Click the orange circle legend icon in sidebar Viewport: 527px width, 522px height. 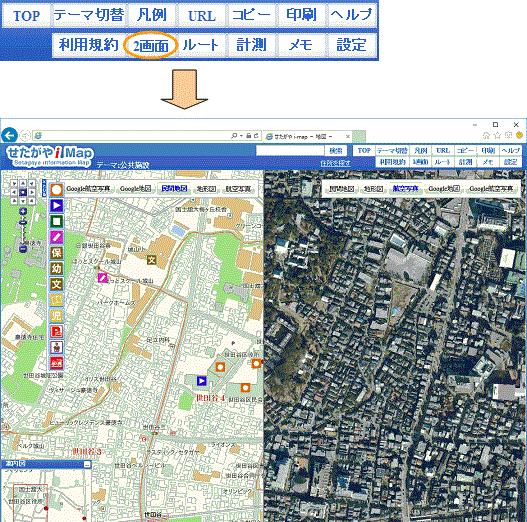pyautogui.click(x=56, y=190)
